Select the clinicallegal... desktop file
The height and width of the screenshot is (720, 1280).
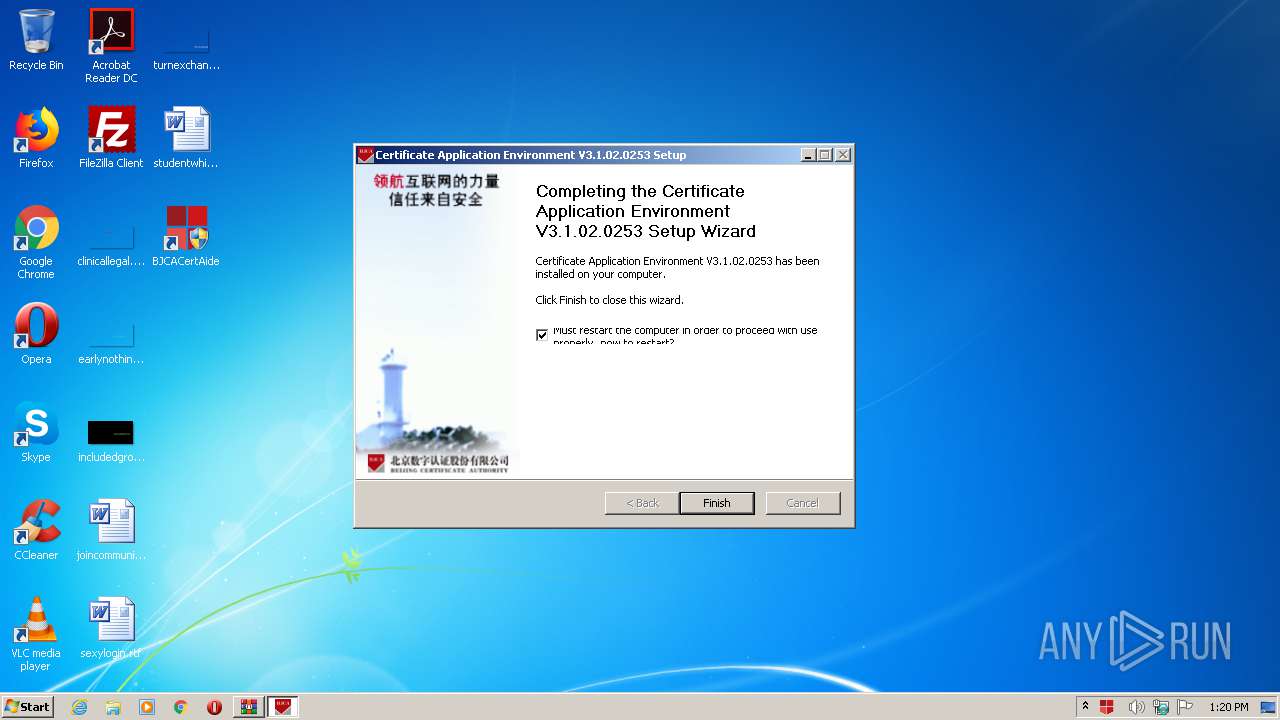point(111,243)
